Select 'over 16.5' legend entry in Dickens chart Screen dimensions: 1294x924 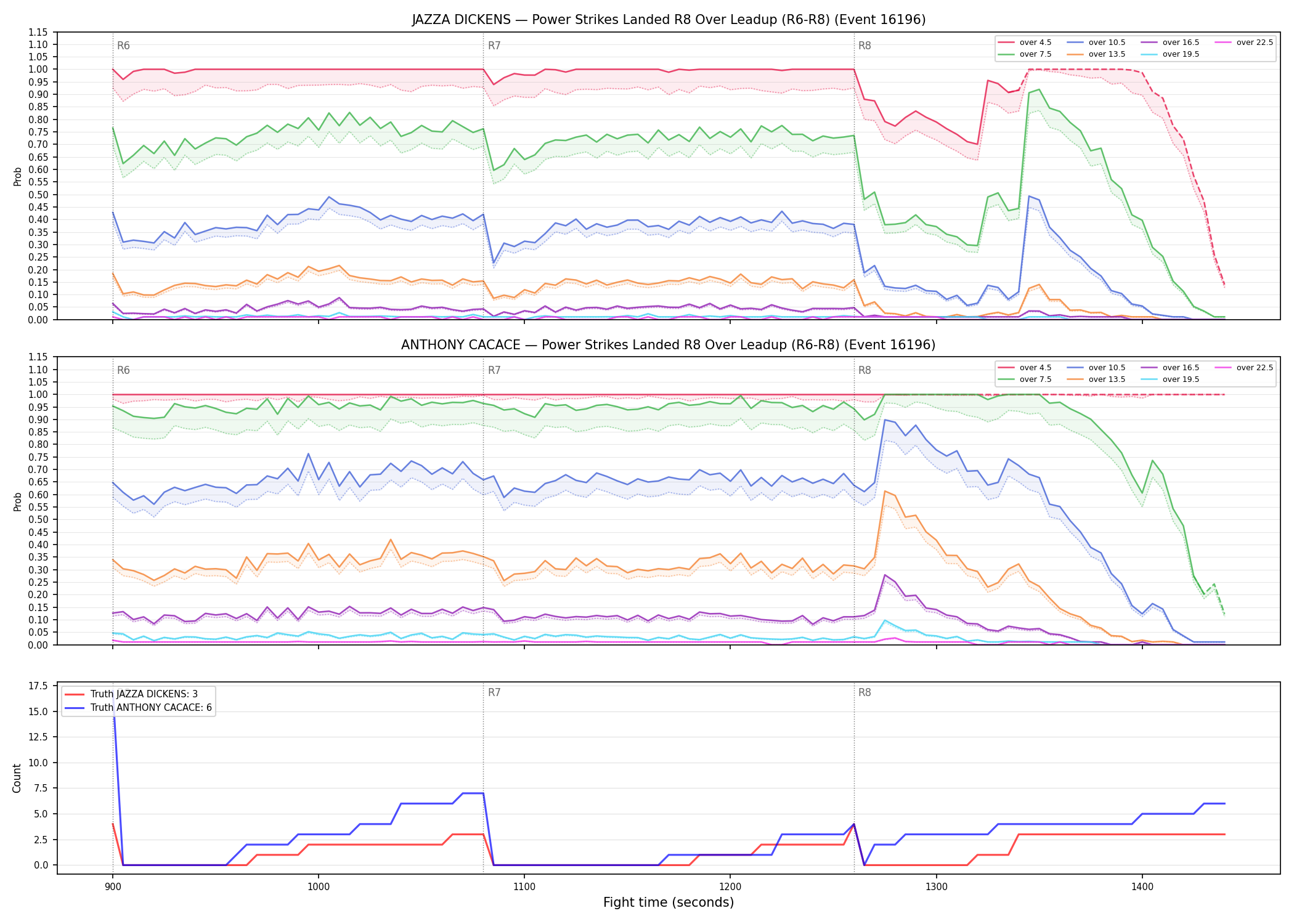click(1170, 43)
